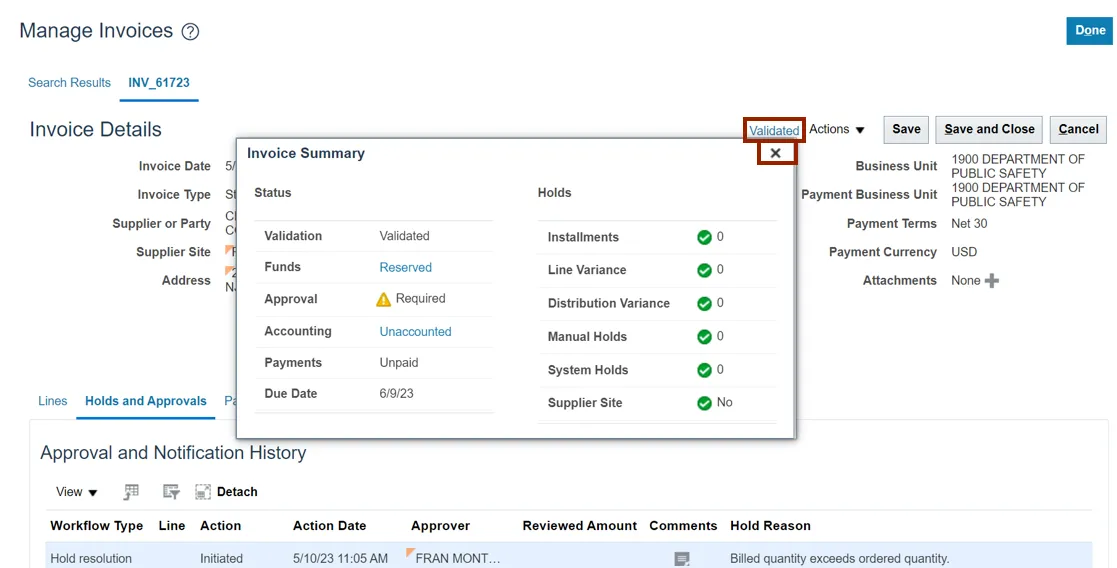Open the Reserved funds link
Viewport: 1117px width, 568px height.
(405, 267)
